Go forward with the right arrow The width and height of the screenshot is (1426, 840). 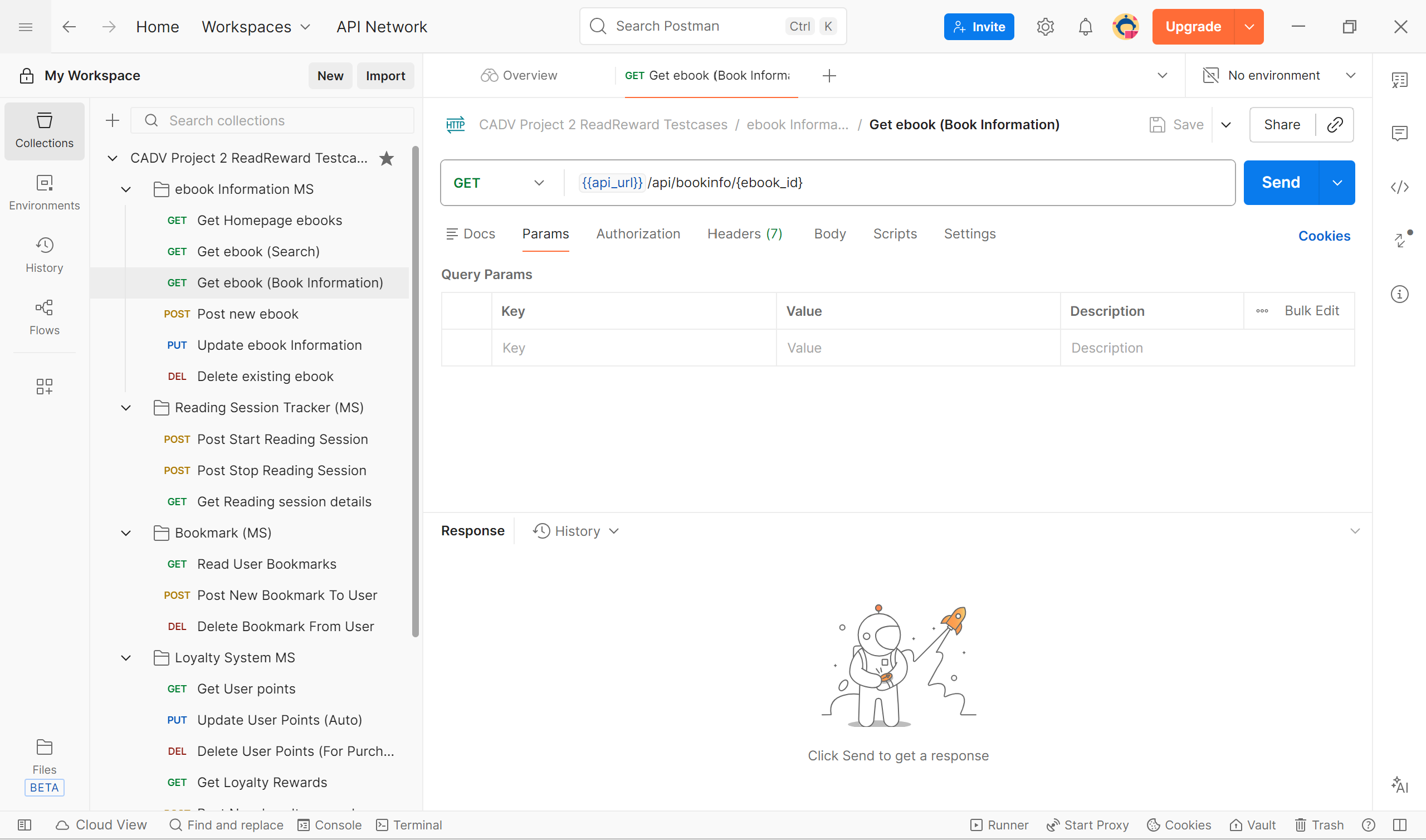tap(109, 27)
